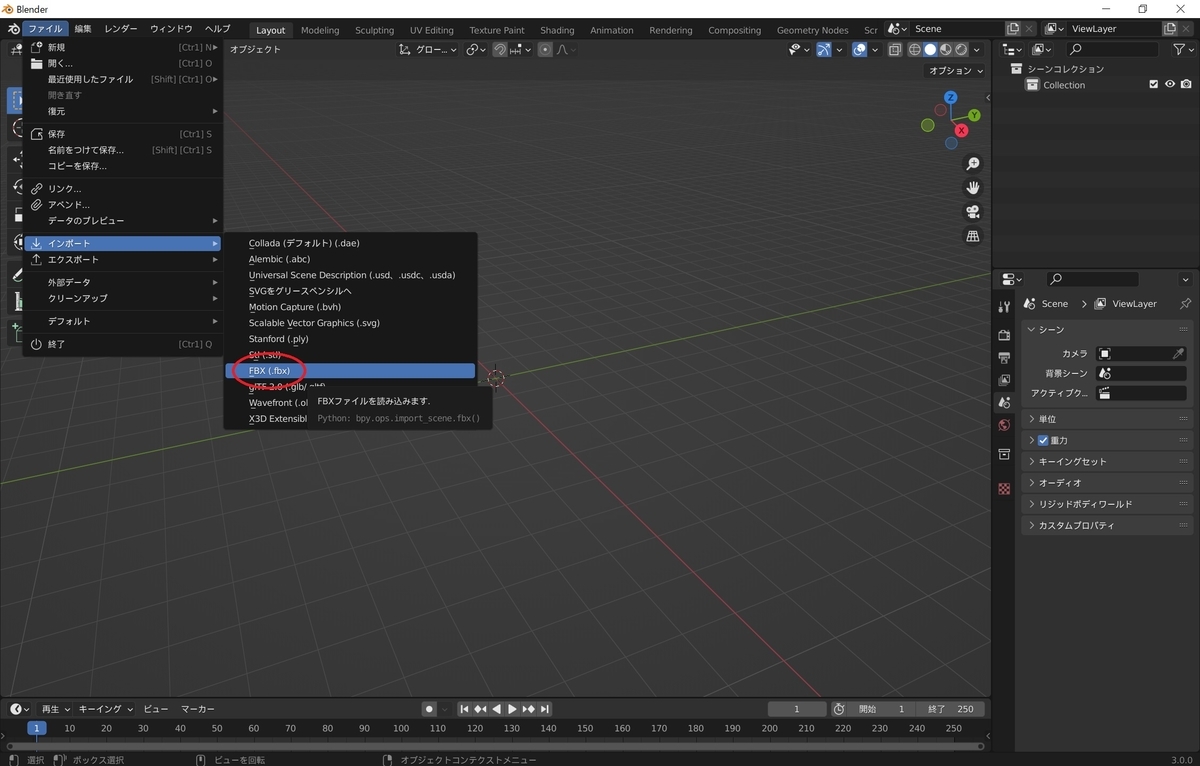1200x766 pixels.
Task: Uncheck the 重力 checkbox
Action: click(1043, 441)
